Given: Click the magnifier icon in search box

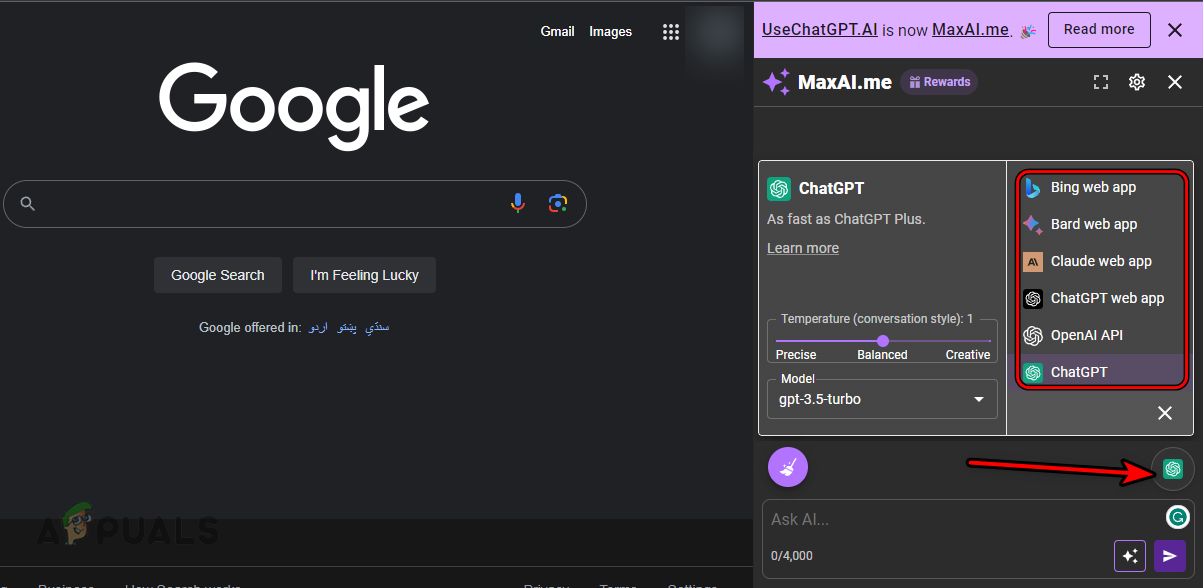Looking at the screenshot, I should [x=28, y=204].
